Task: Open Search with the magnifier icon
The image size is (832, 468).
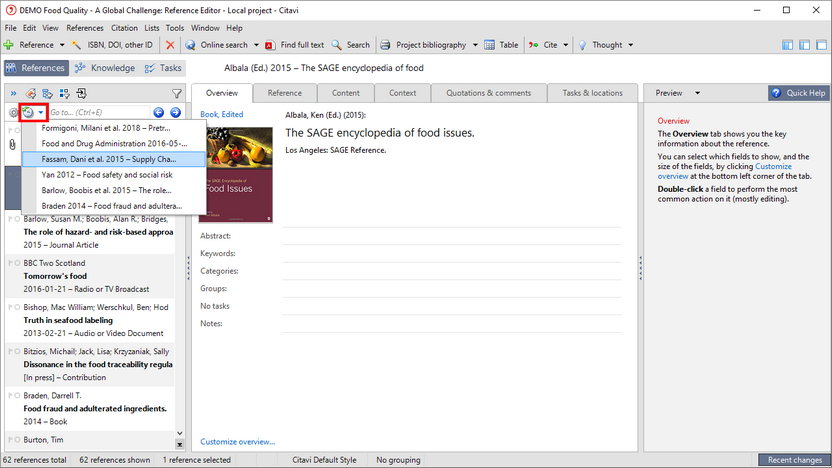Action: tap(336, 45)
